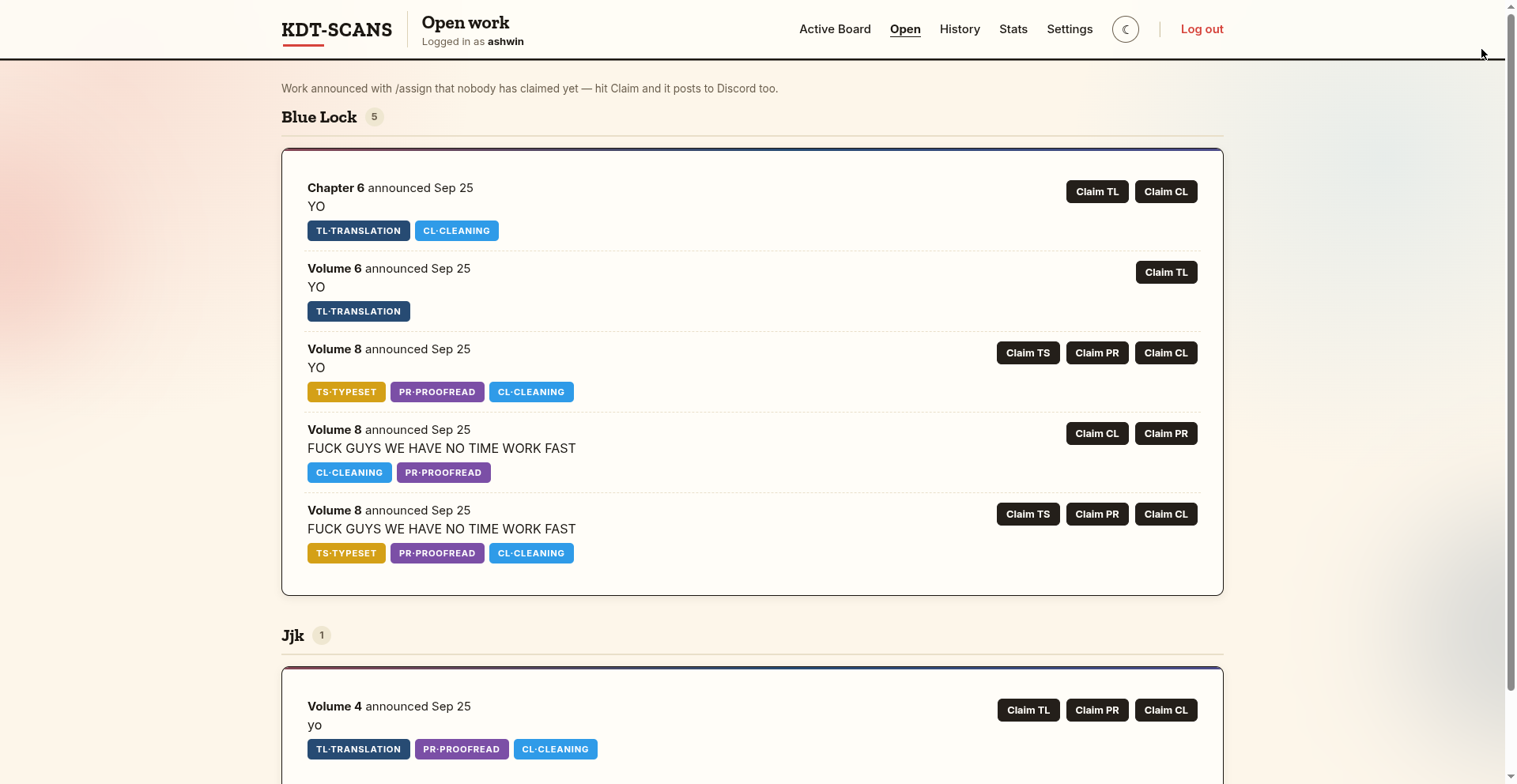Toggle dark mode moon icon

pyautogui.click(x=1126, y=29)
